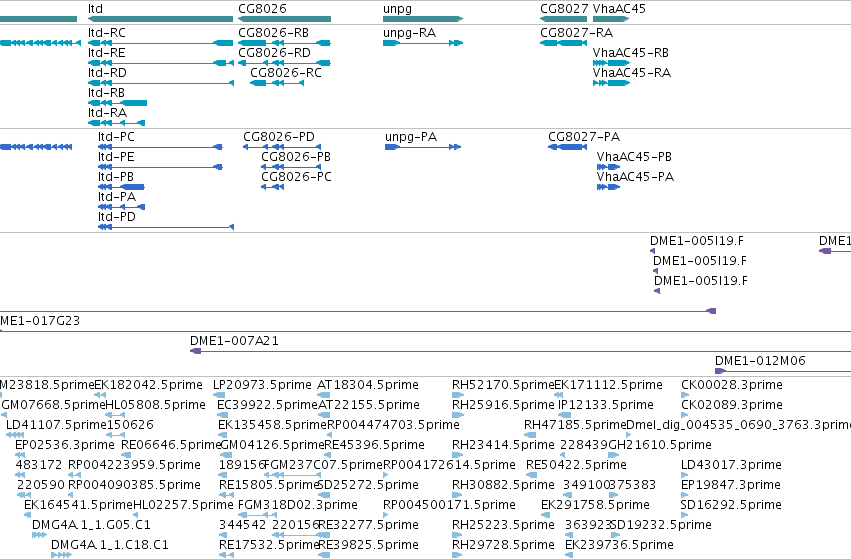This screenshot has height=560, width=851.
Task: Click the ltd-RA transcript label
Action: tap(107, 113)
